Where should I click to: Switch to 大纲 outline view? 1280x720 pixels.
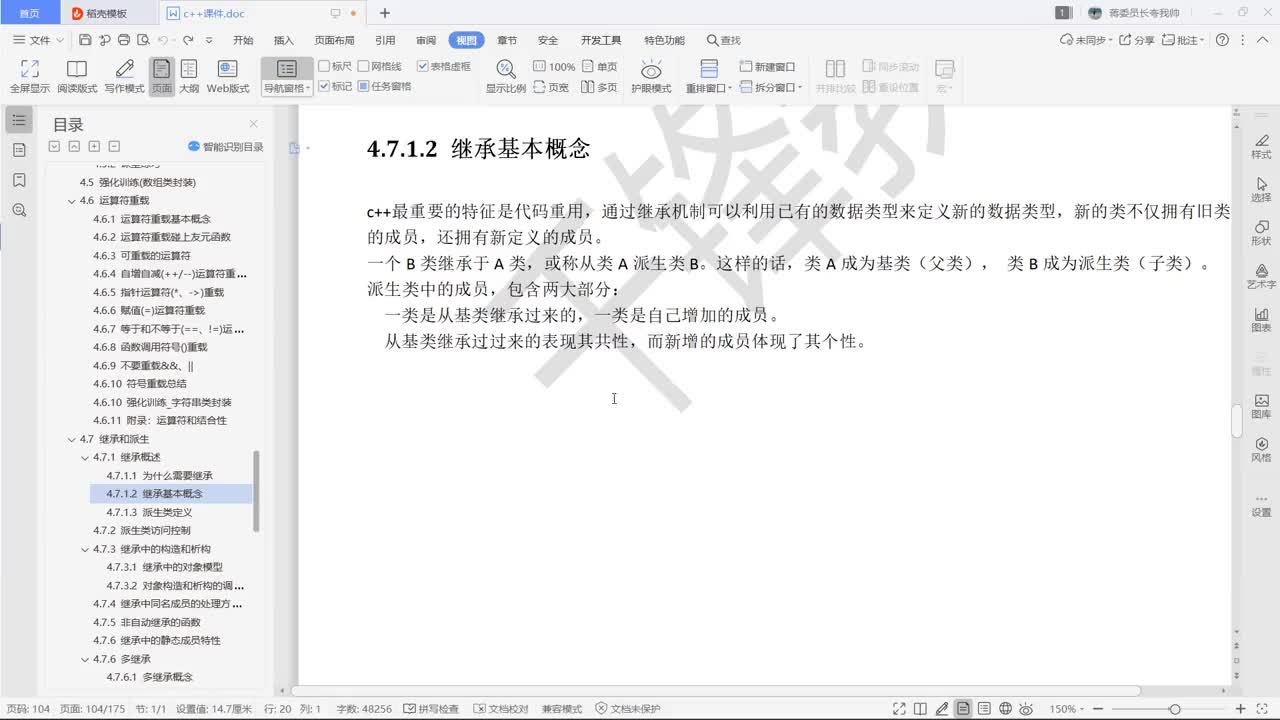point(188,76)
